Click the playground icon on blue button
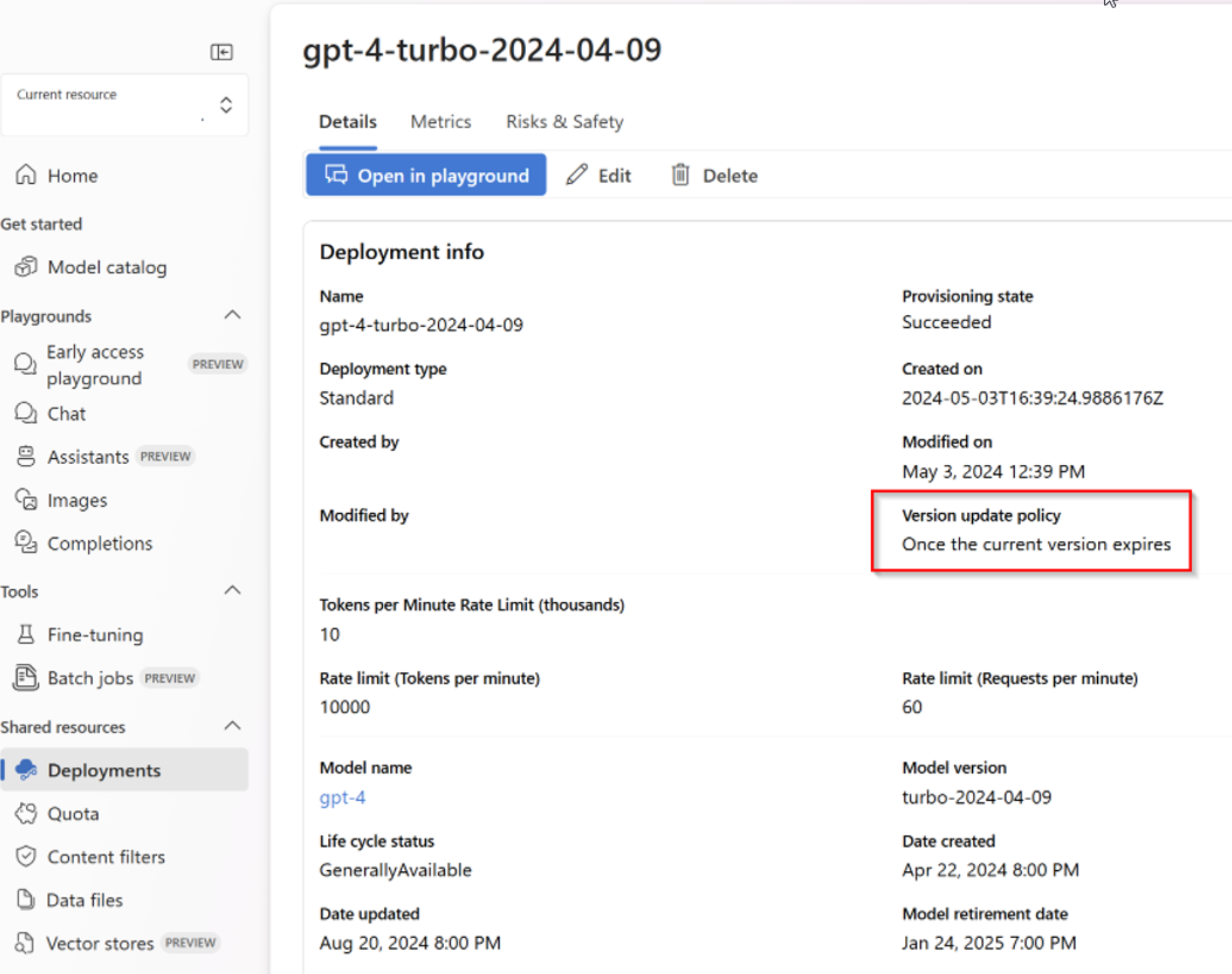Image resolution: width=1232 pixels, height=974 pixels. pyautogui.click(x=336, y=175)
